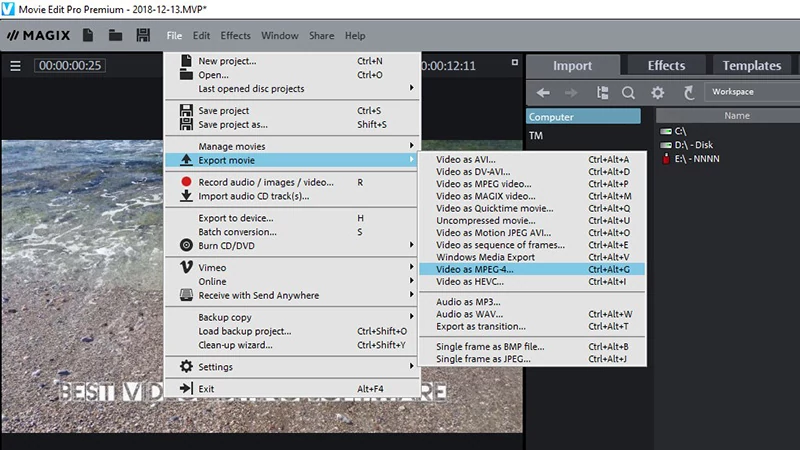Select Export to device...
The height and width of the screenshot is (450, 800).
click(x=293, y=218)
